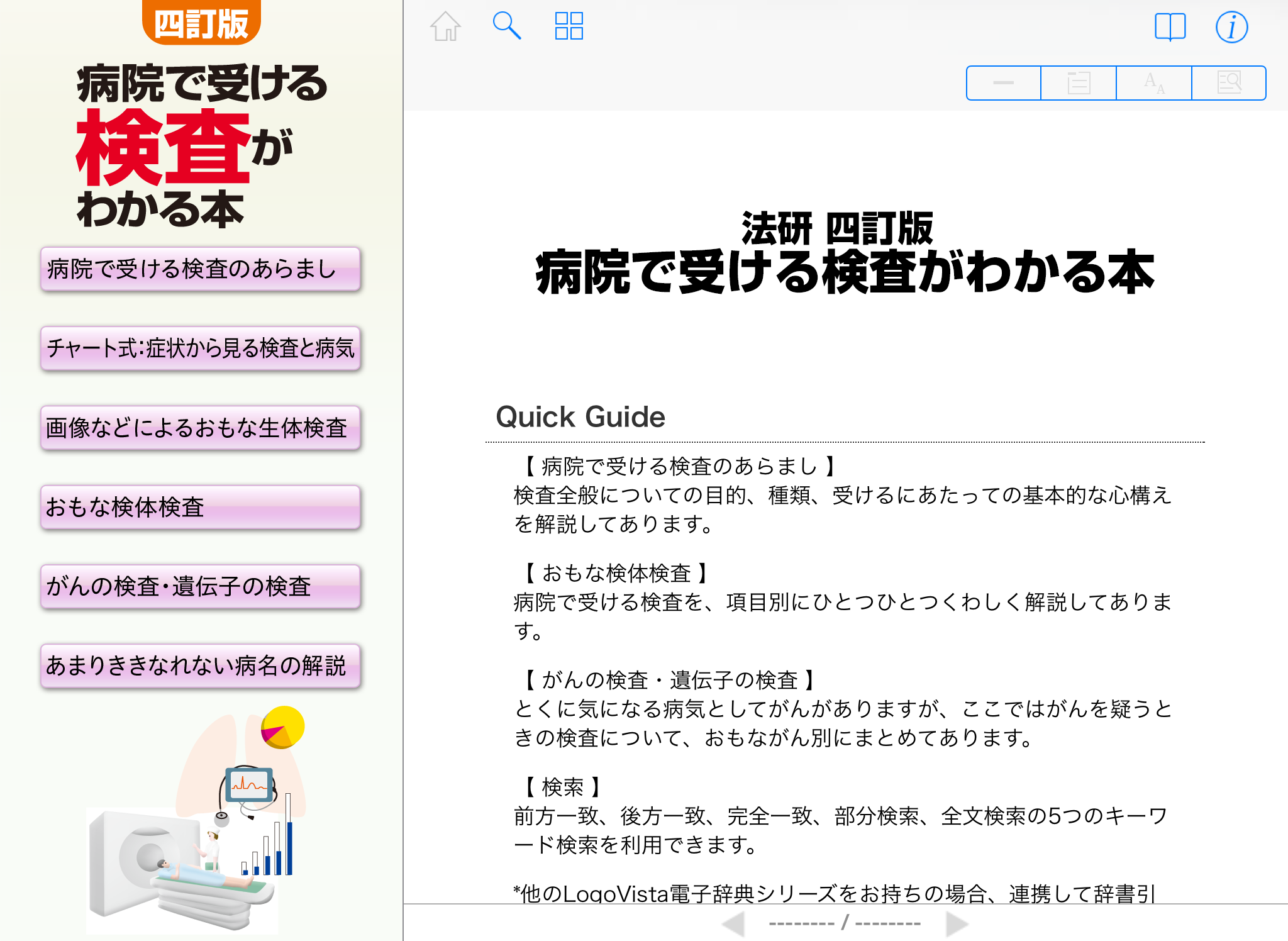Image resolution: width=1288 pixels, height=941 pixels.
Task: Go to previous page arrow
Action: tap(733, 924)
